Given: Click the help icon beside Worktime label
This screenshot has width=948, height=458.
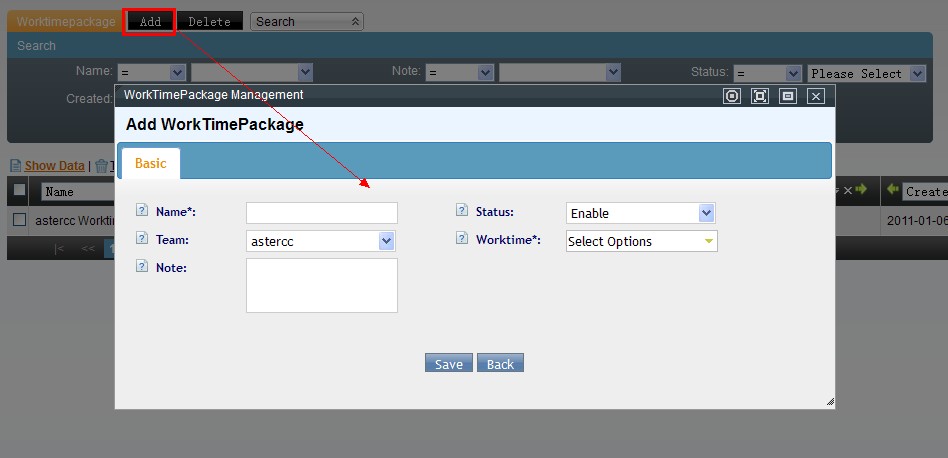Looking at the screenshot, I should click(461, 239).
